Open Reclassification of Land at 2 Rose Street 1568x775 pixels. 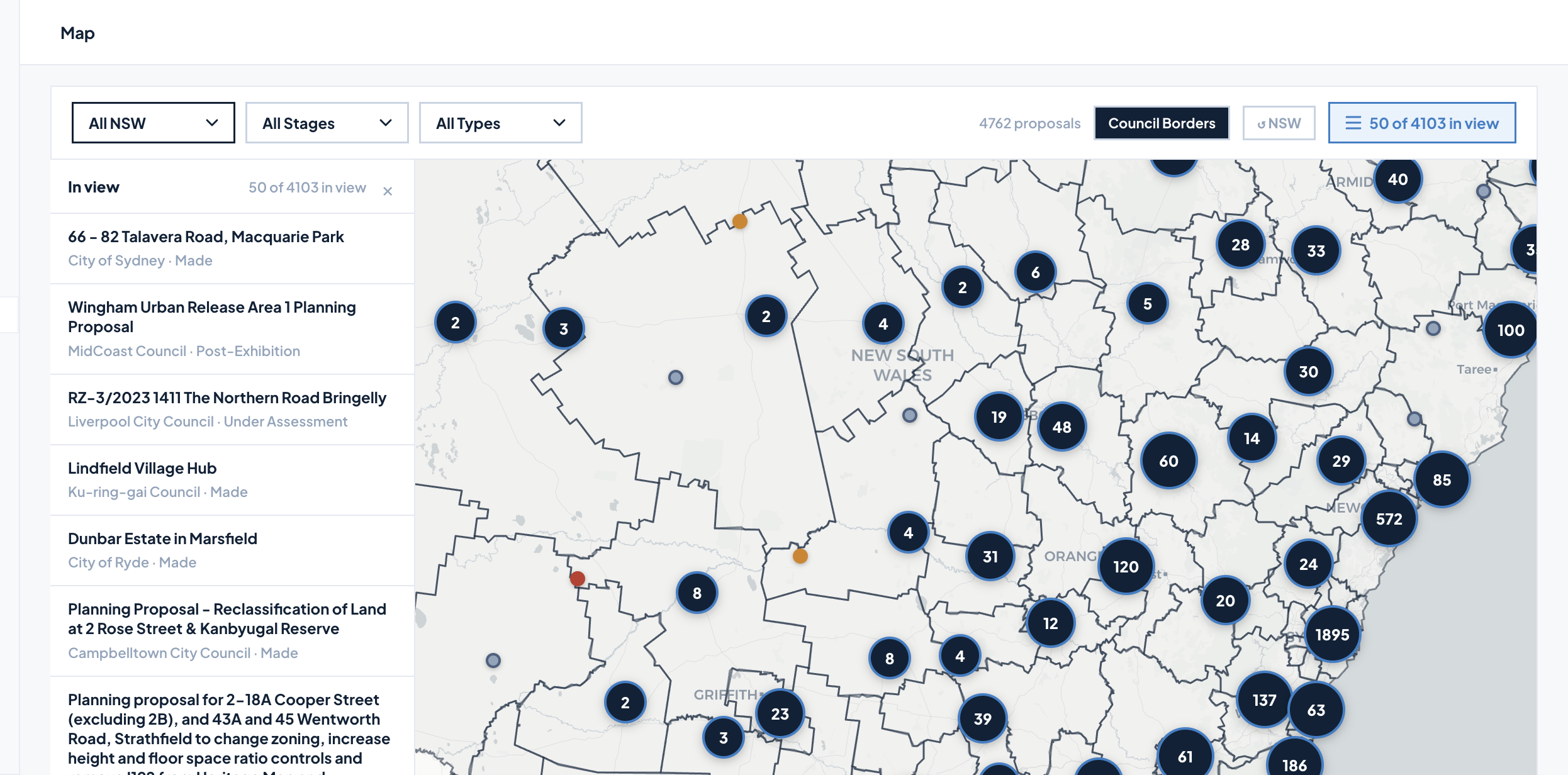tap(232, 630)
